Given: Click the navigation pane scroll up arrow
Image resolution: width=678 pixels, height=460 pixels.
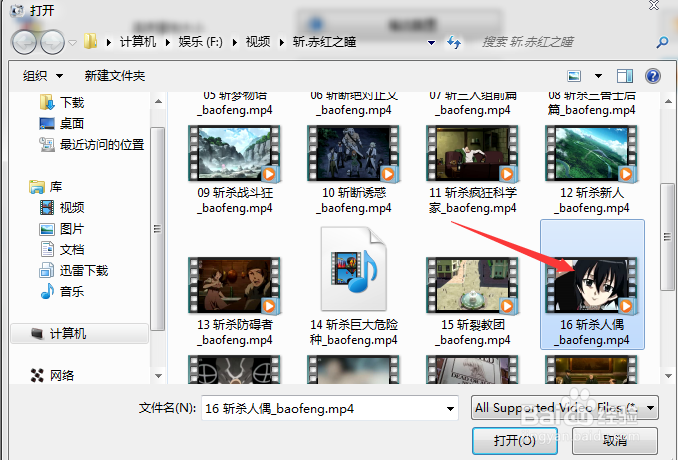Looking at the screenshot, I should point(158,102).
